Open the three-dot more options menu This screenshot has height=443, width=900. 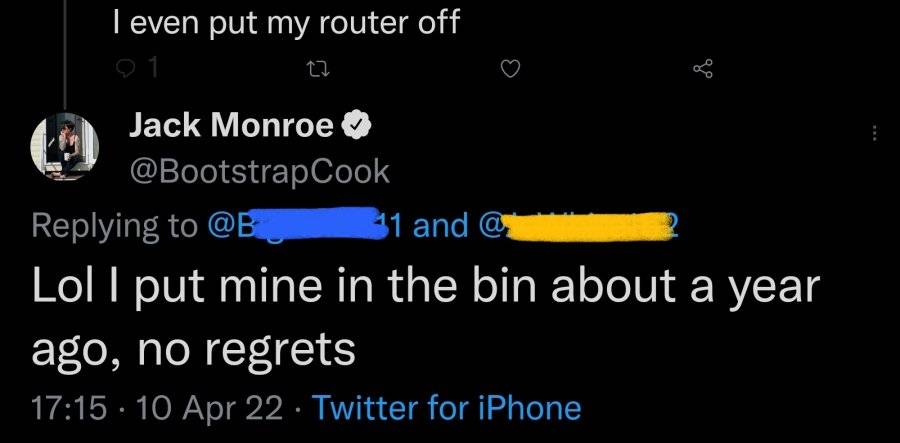coord(874,134)
